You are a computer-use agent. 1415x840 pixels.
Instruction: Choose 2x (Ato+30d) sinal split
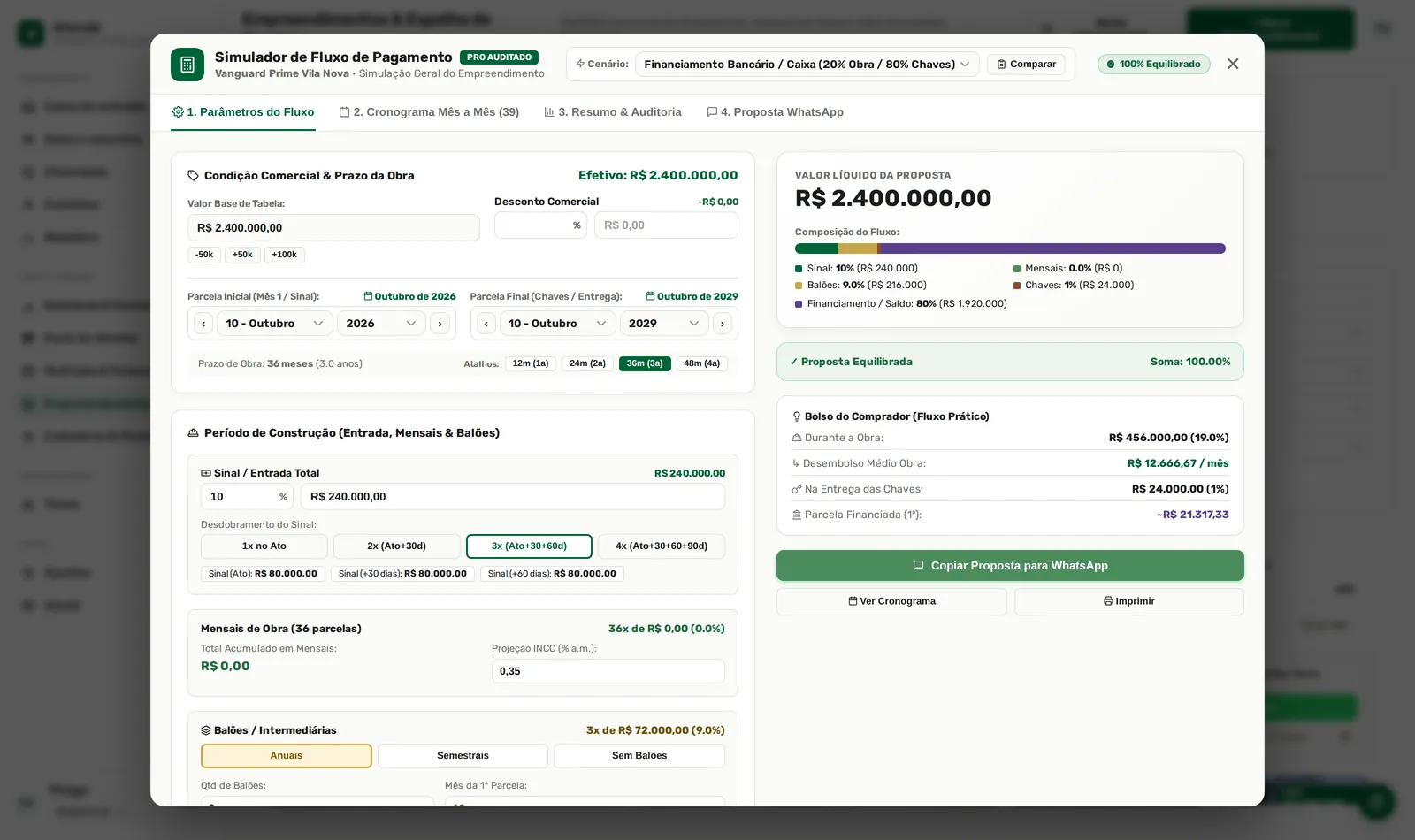(397, 546)
